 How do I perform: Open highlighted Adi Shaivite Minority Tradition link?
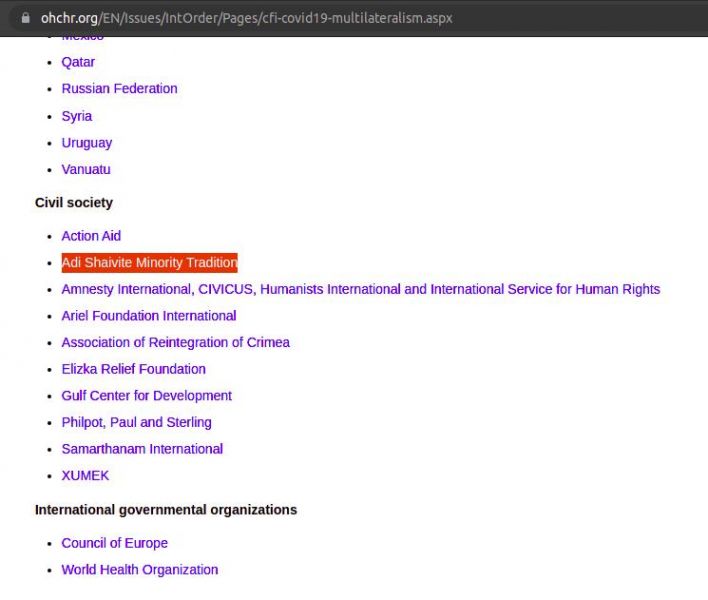coord(149,262)
